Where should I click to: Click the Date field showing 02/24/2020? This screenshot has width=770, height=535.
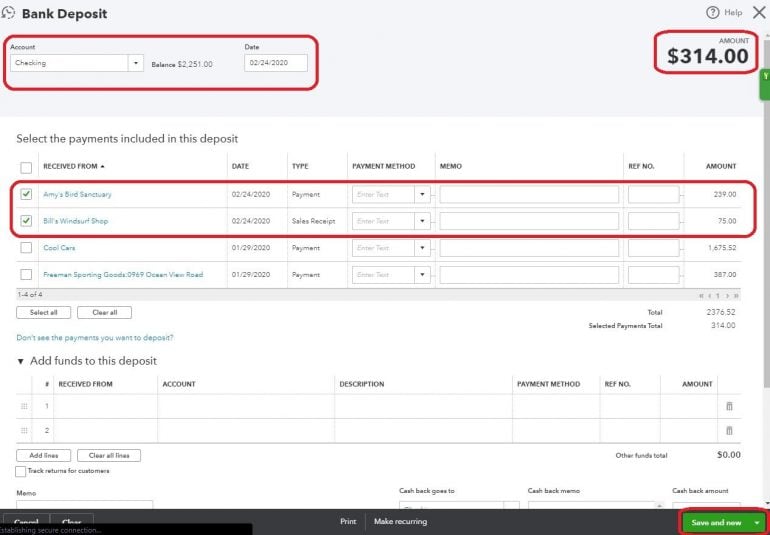click(275, 63)
